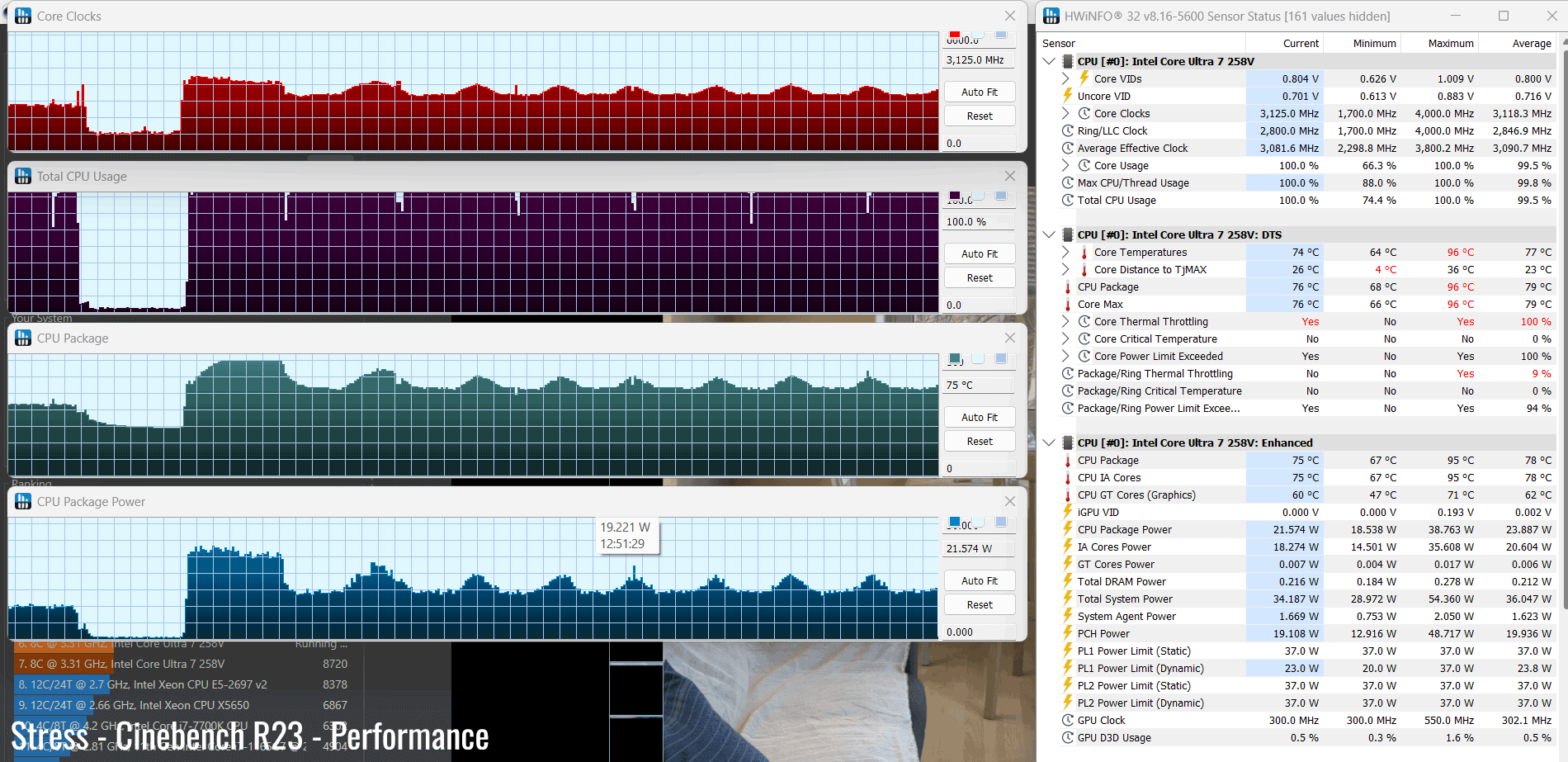Click the lightning icon beside PCH Power
The image size is (1568, 762).
[1068, 633]
